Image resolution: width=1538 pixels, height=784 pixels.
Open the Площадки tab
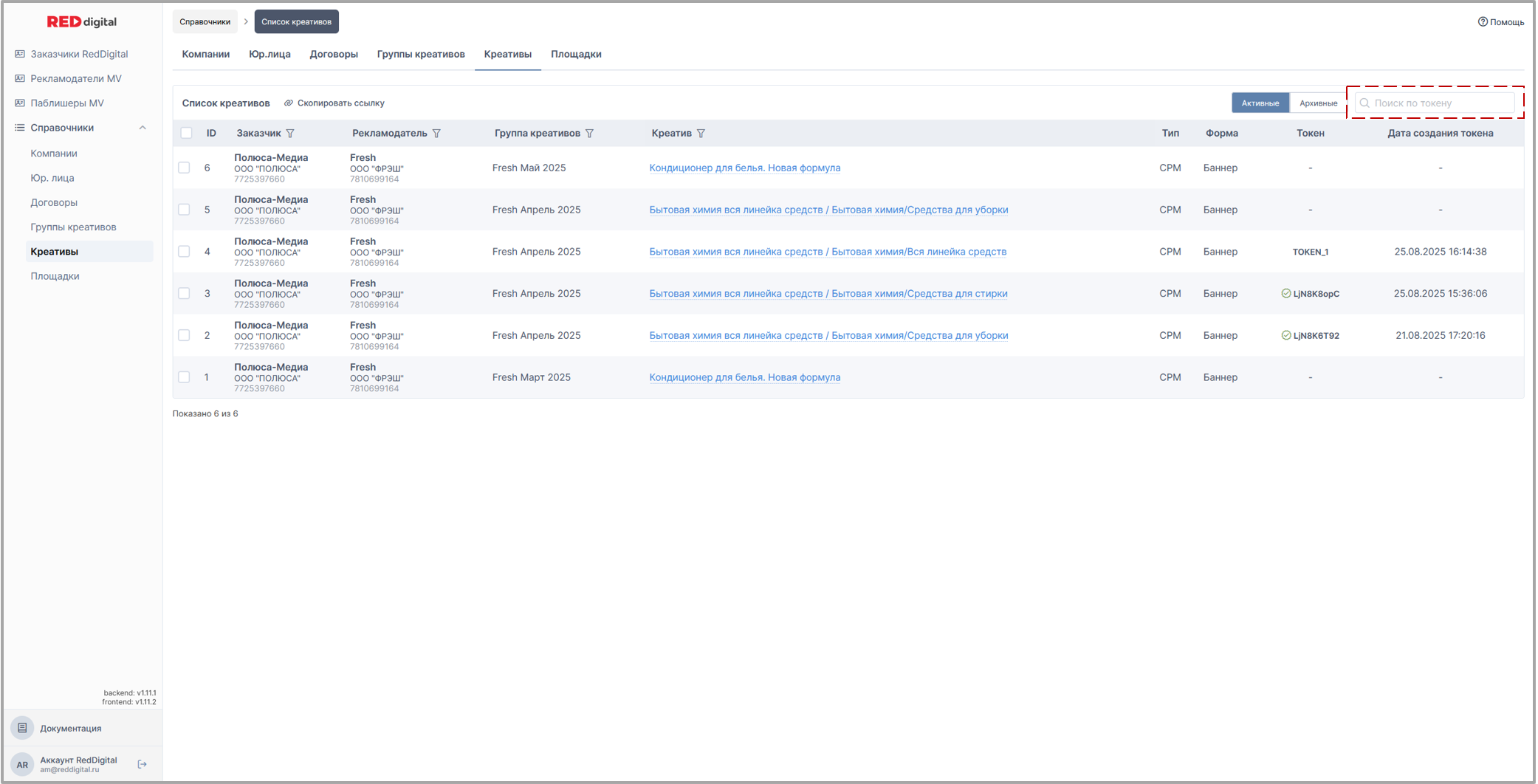(x=576, y=54)
